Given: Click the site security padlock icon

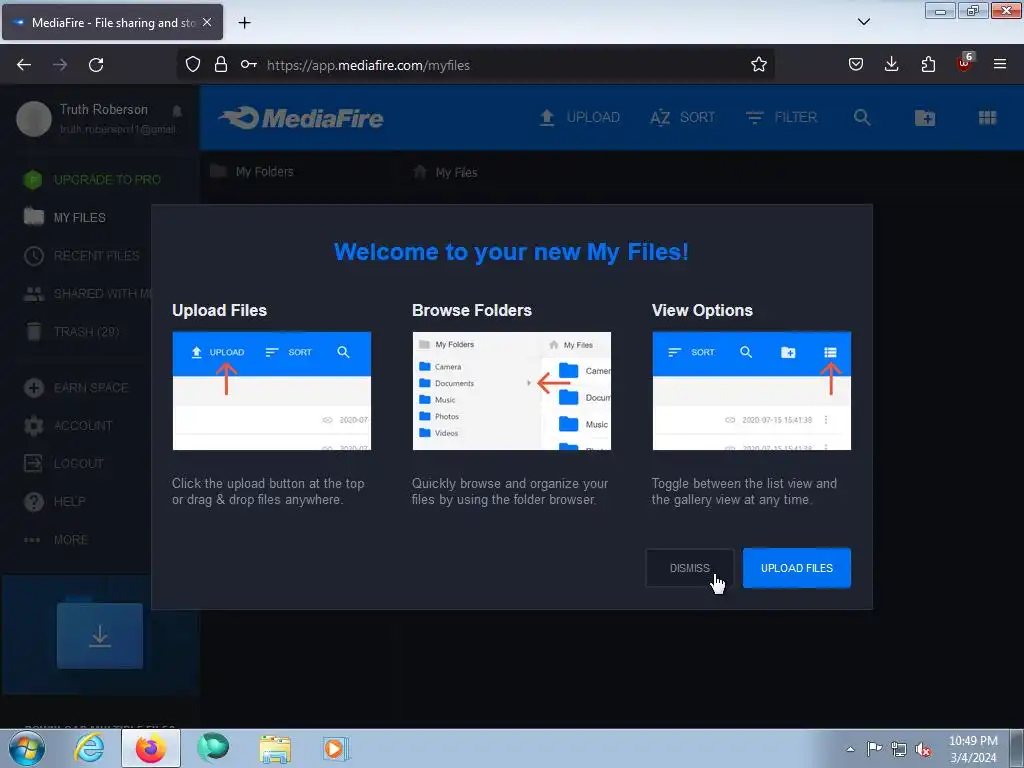Looking at the screenshot, I should [221, 64].
